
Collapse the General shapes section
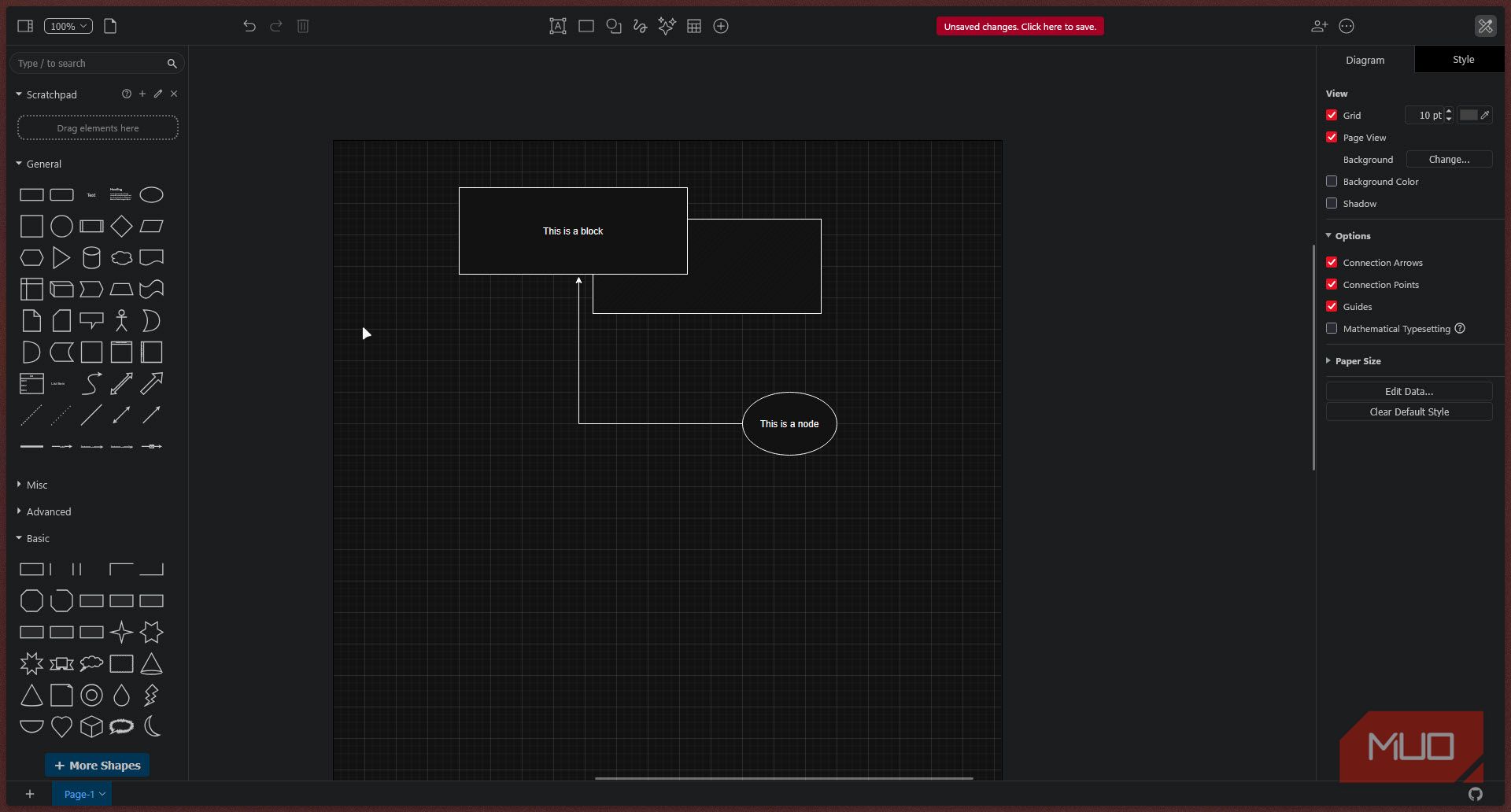pyautogui.click(x=39, y=164)
